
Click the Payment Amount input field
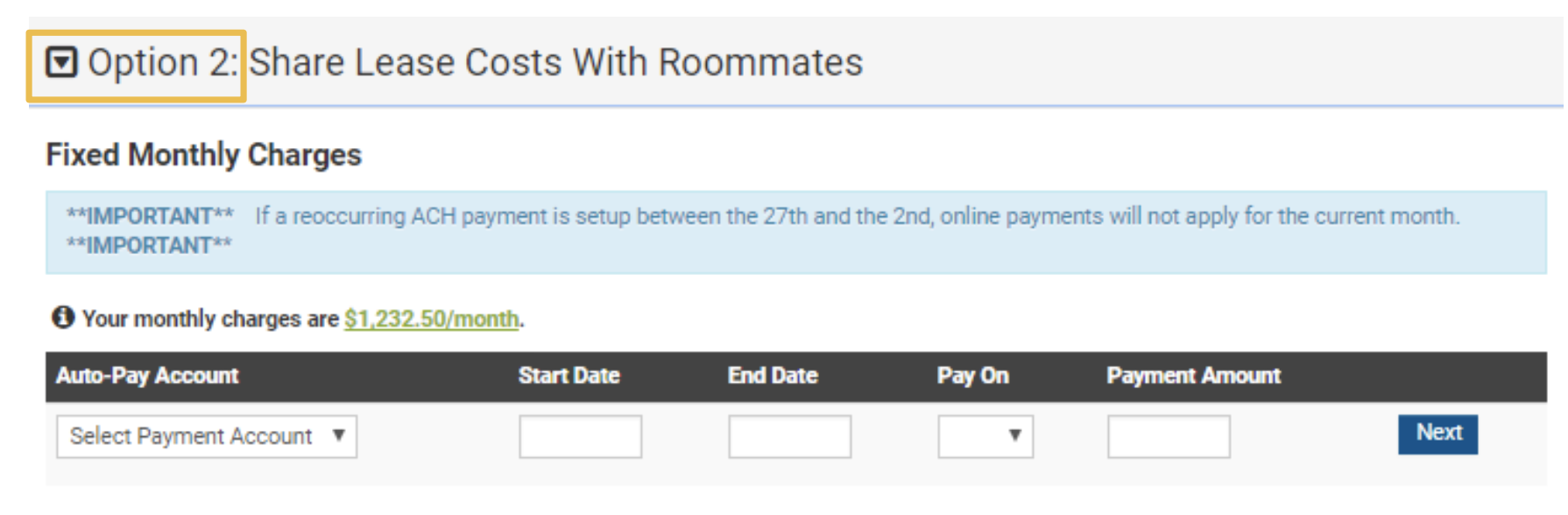1169,435
